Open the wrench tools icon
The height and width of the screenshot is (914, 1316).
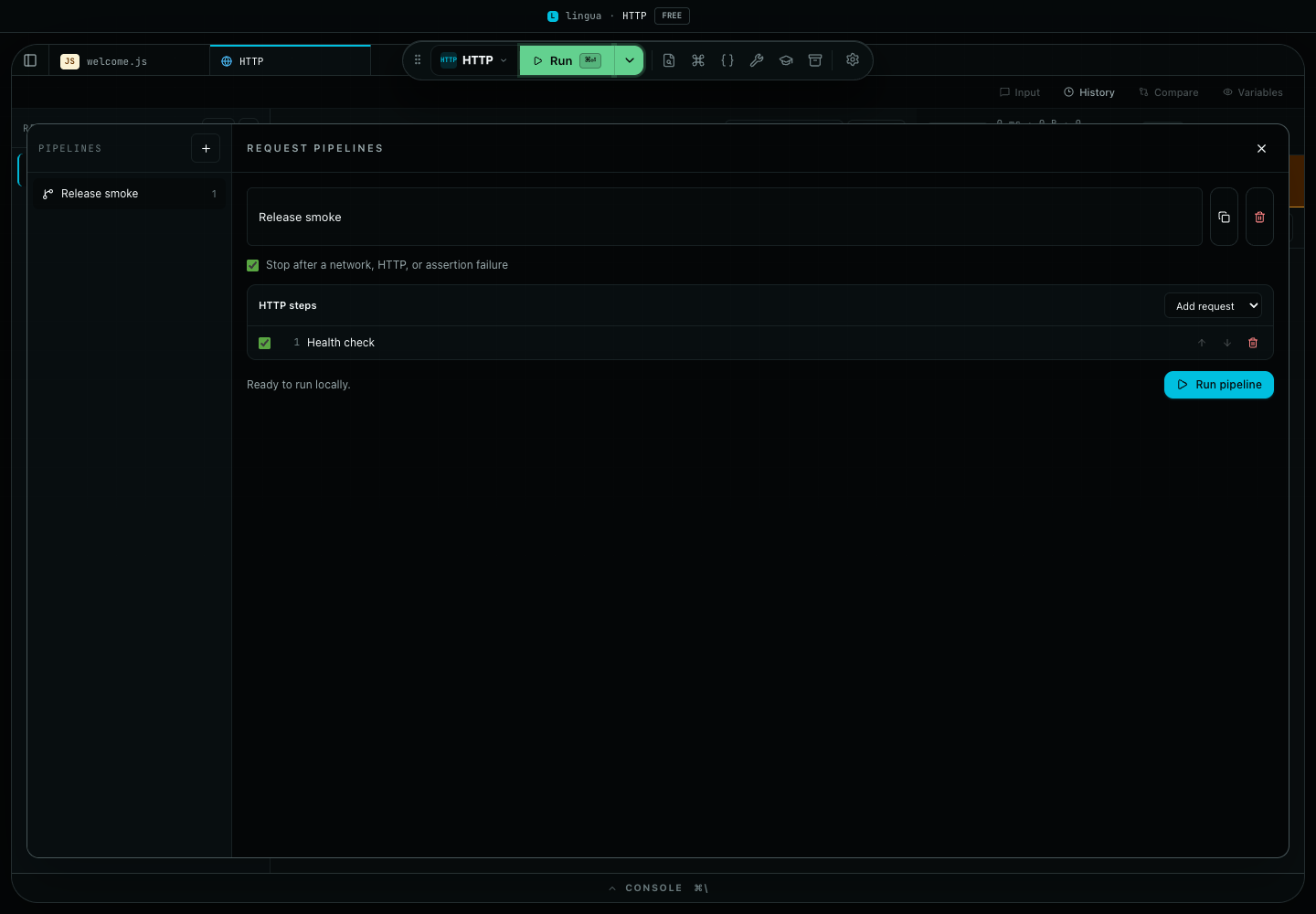757,60
